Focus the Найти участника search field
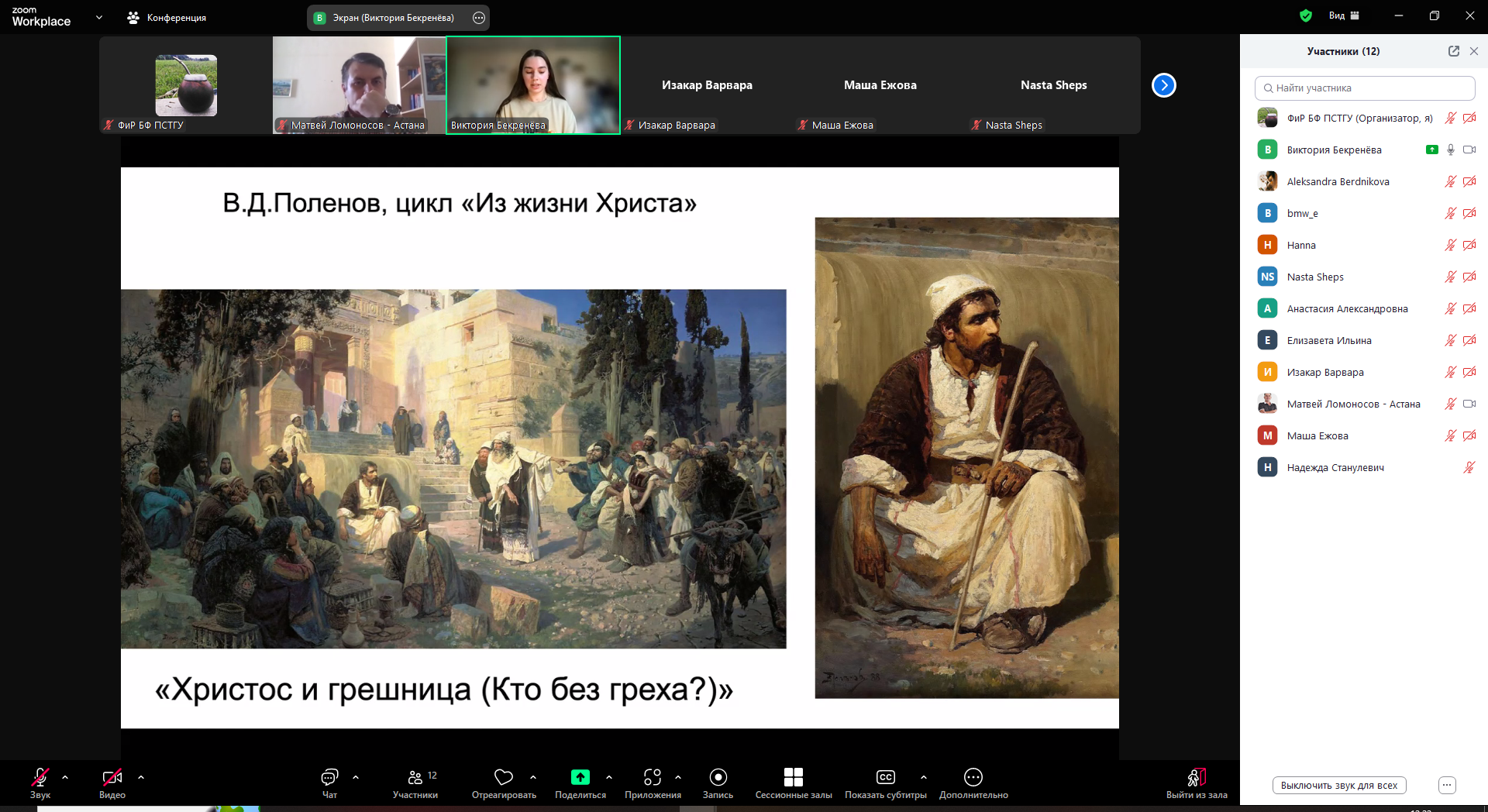Image resolution: width=1488 pixels, height=812 pixels. 1365,88
